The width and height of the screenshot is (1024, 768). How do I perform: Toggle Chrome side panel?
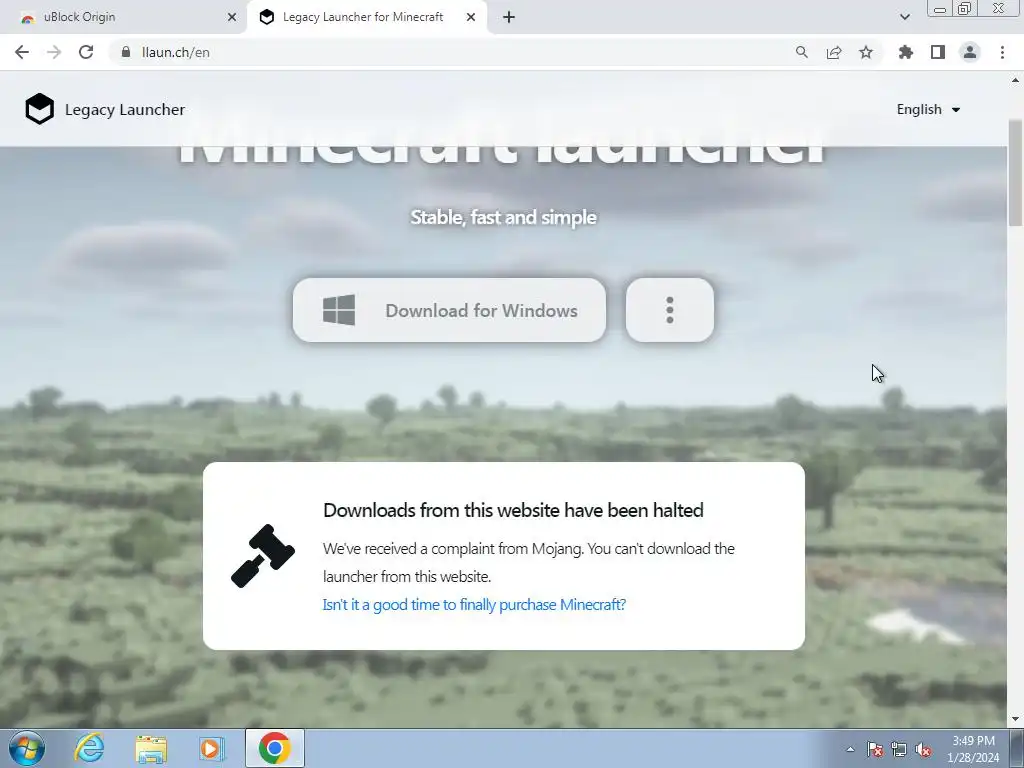click(938, 52)
